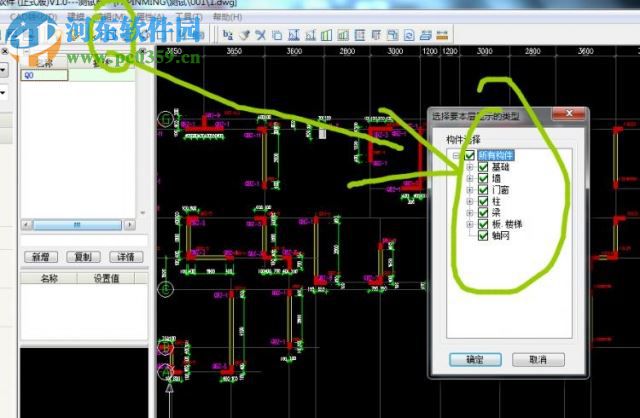Click the blue stacked layers toolbar icon
Screen dimensions: 640x418
[x=425, y=35]
